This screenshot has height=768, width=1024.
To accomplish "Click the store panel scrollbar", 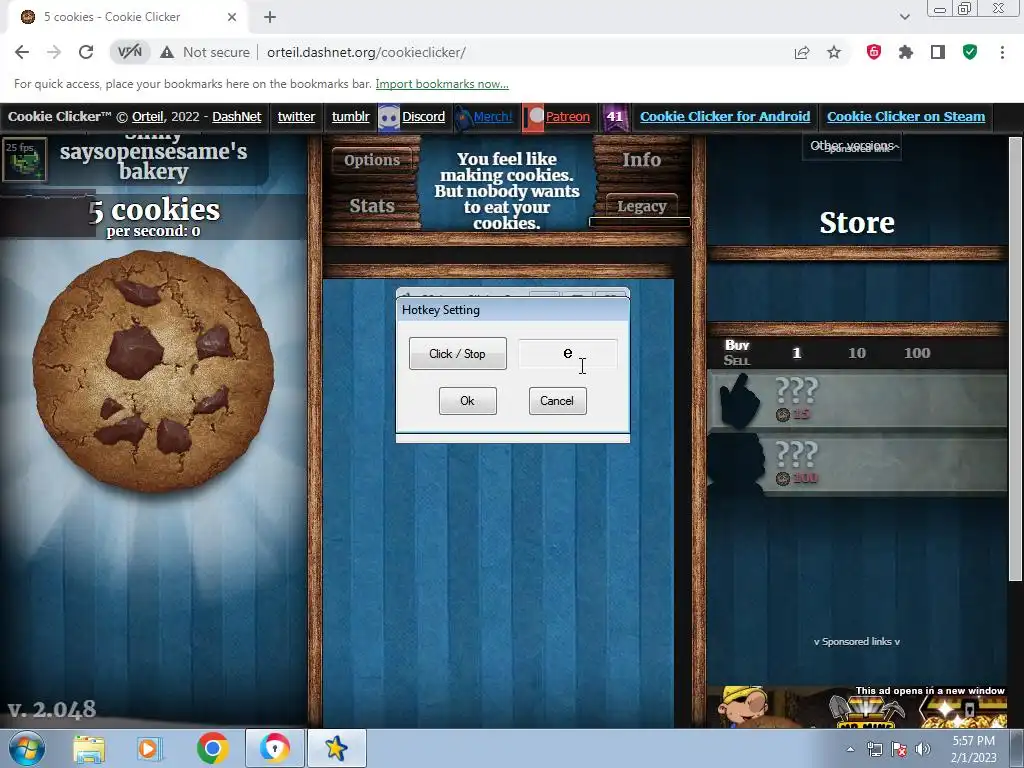I will [x=1015, y=359].
